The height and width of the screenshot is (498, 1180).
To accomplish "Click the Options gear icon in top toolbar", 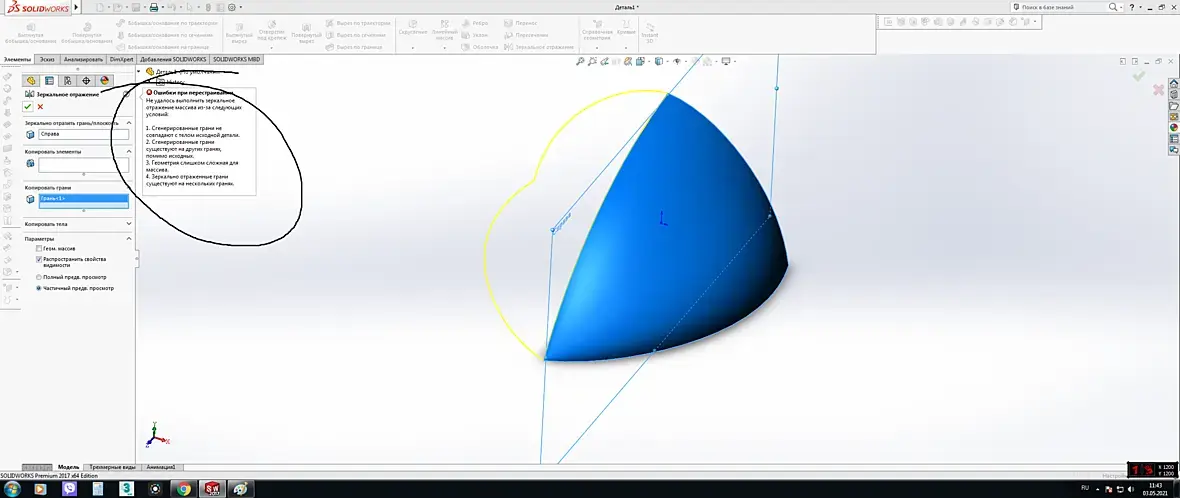I will [231, 7].
